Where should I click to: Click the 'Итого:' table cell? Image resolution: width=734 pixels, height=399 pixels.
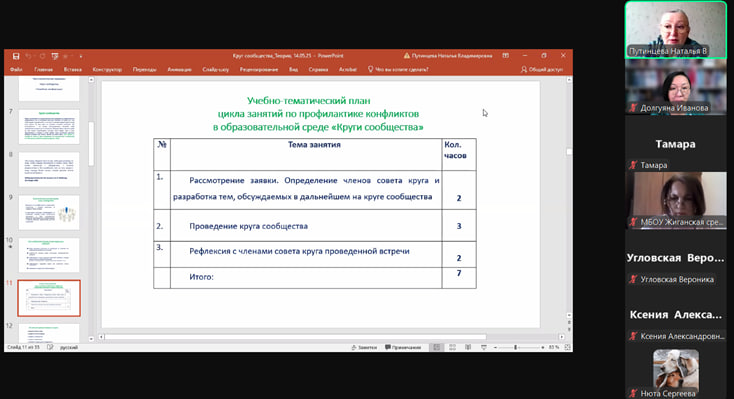click(306, 278)
